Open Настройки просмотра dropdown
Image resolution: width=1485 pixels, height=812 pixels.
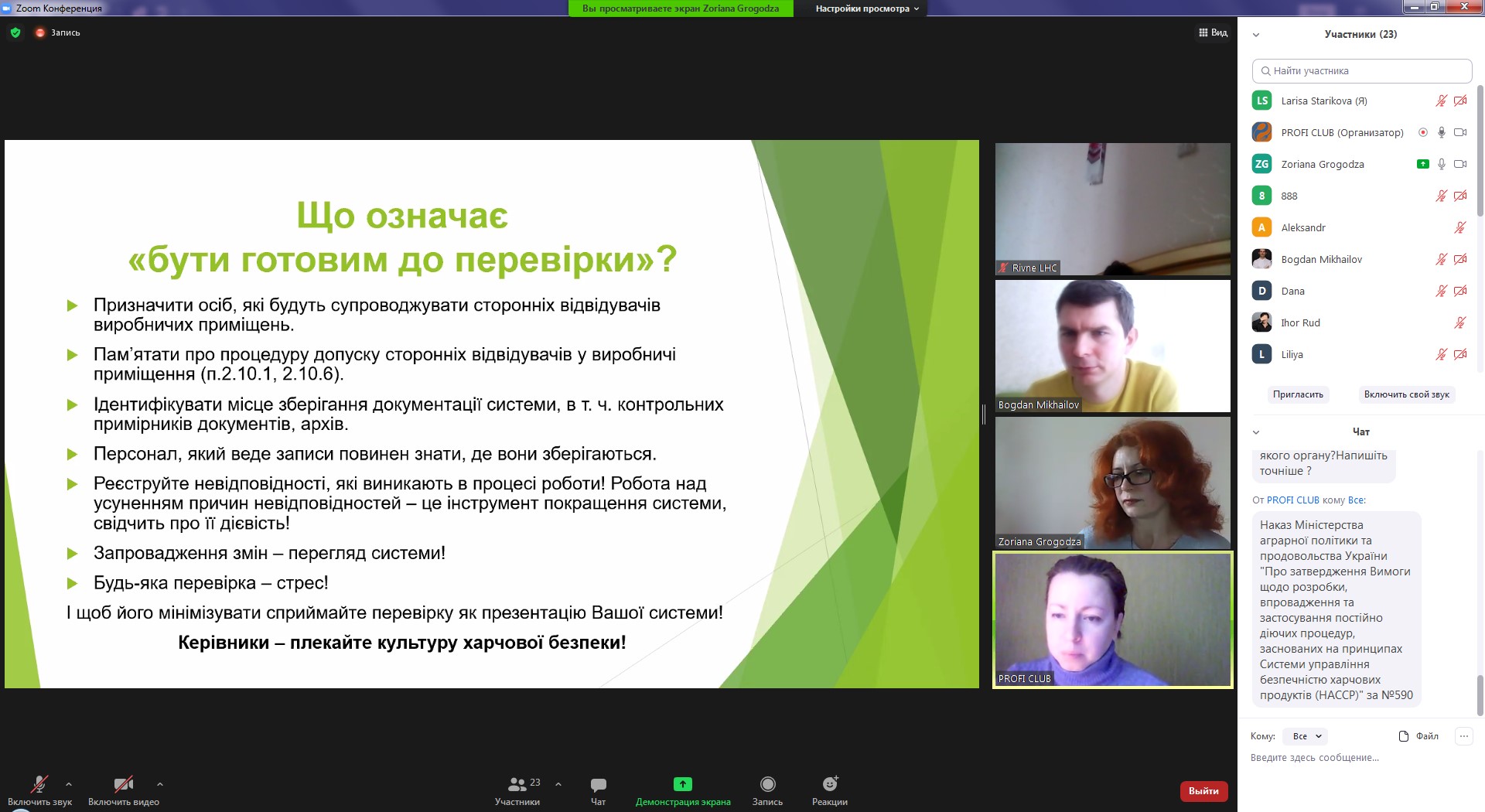tap(867, 9)
